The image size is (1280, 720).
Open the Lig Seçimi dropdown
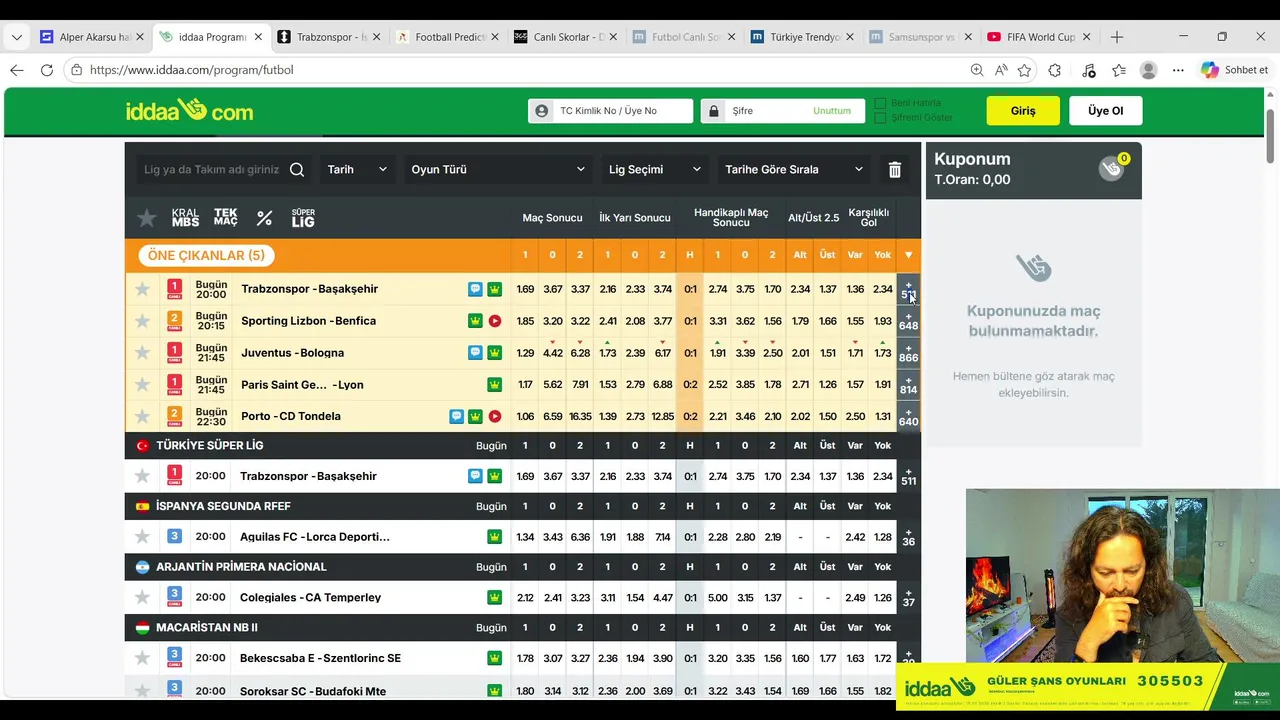click(x=654, y=170)
